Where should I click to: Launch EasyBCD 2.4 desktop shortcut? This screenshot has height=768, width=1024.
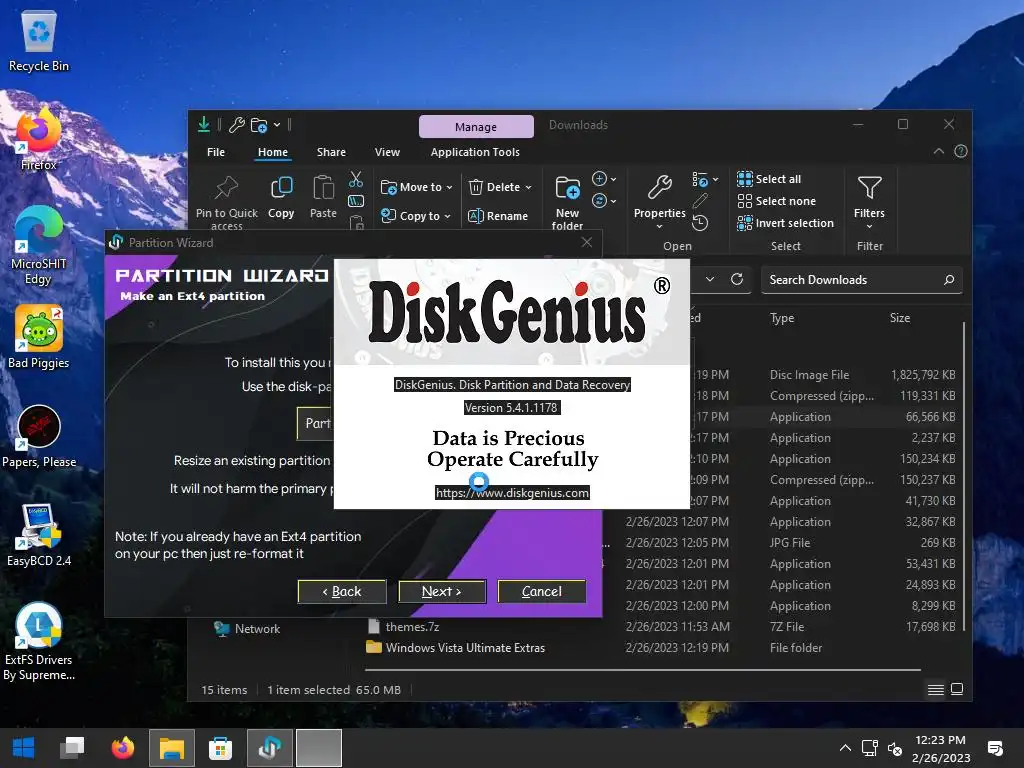39,535
